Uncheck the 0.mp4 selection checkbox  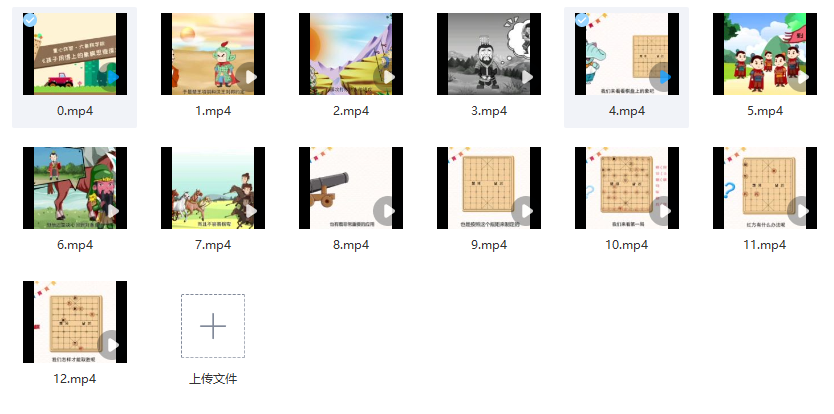[x=30, y=20]
